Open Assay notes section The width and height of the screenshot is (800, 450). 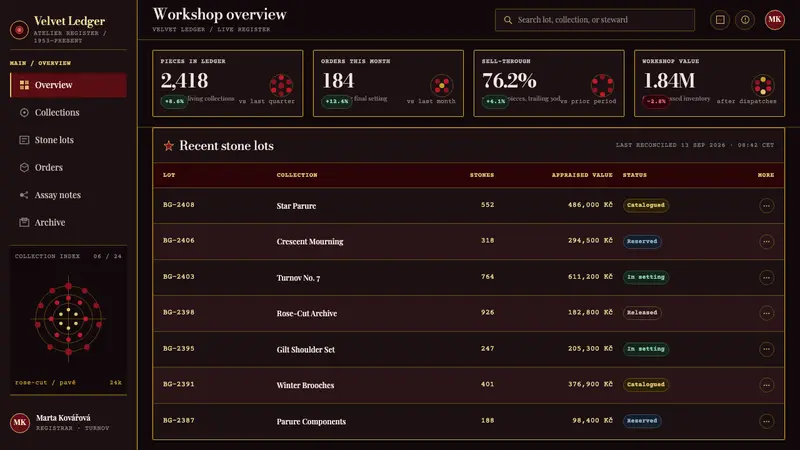(68, 195)
